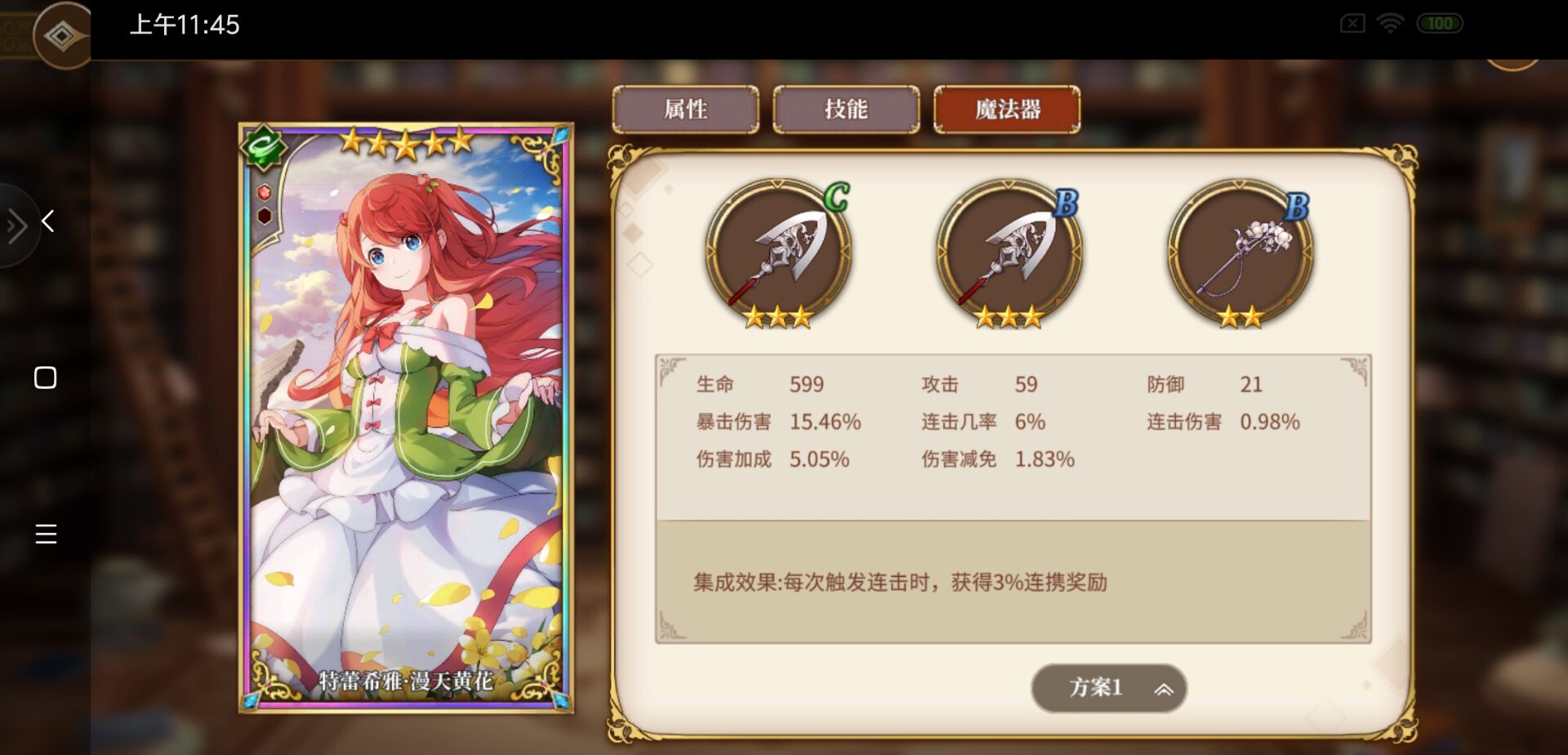
Task: Open the three-line recents menu icon
Action: [x=46, y=534]
